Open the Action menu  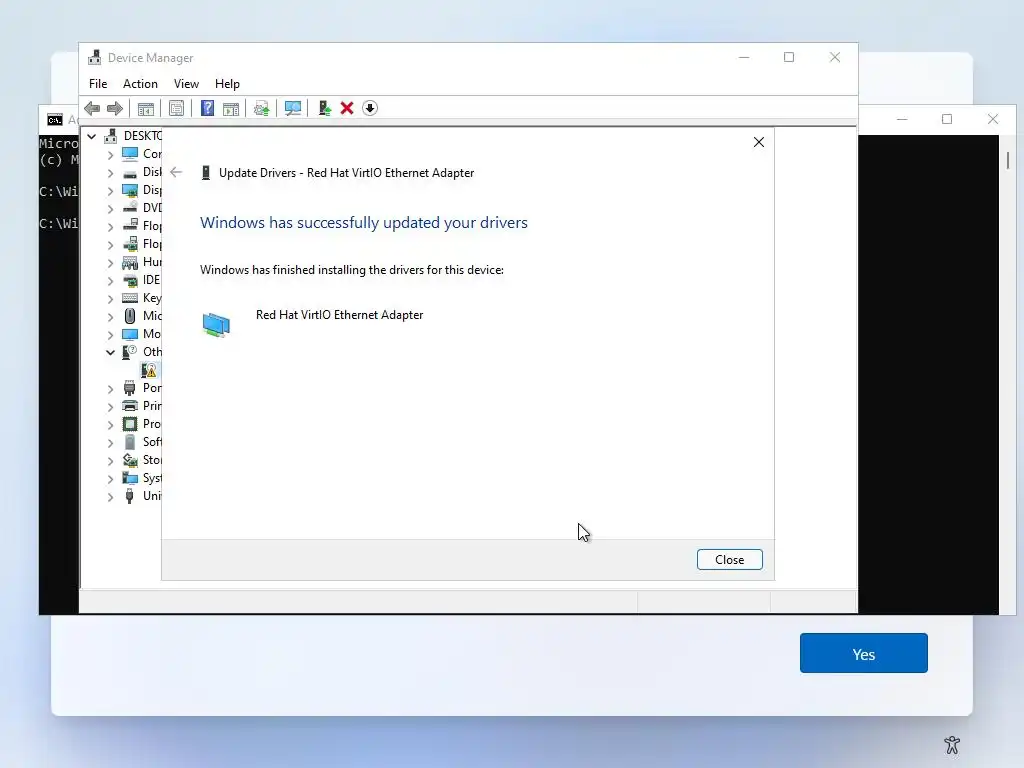pyautogui.click(x=140, y=84)
